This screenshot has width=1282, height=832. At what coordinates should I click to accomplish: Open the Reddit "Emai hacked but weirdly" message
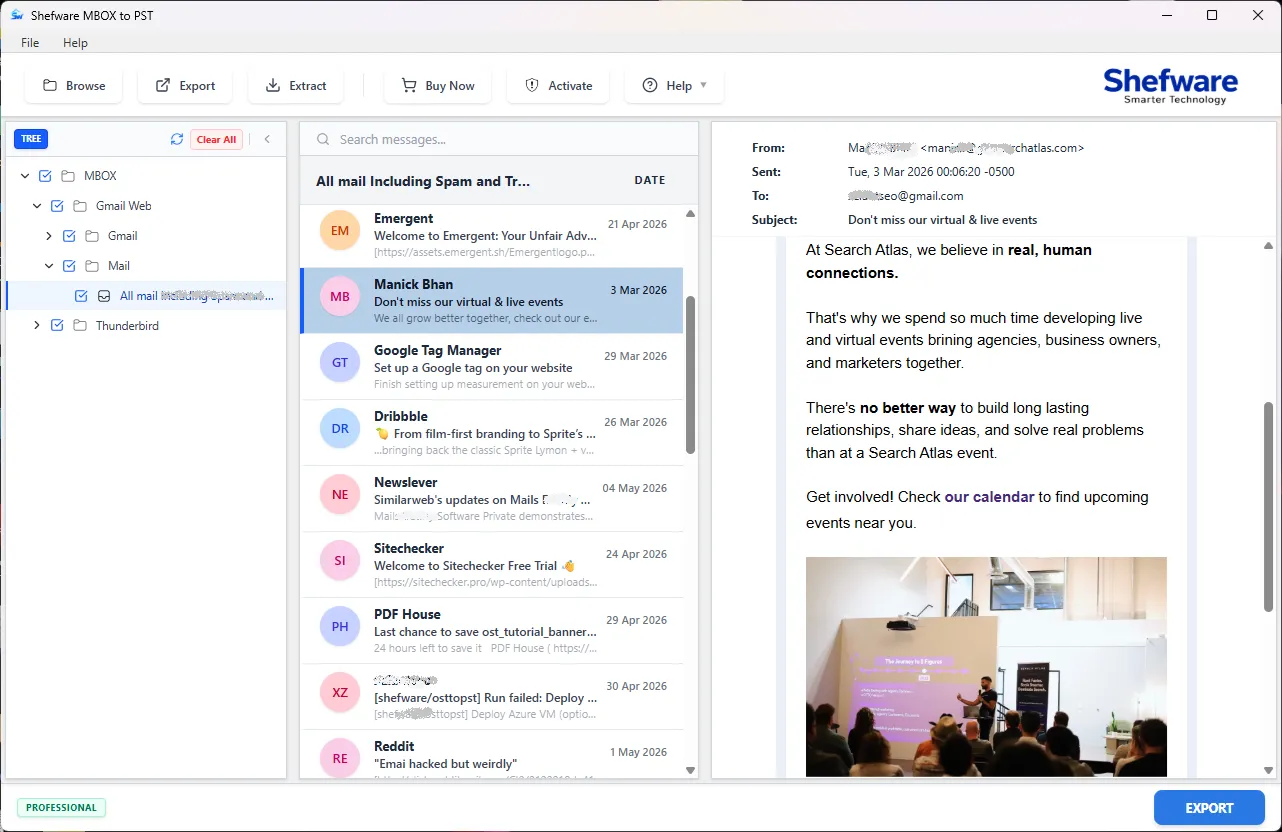pos(492,756)
